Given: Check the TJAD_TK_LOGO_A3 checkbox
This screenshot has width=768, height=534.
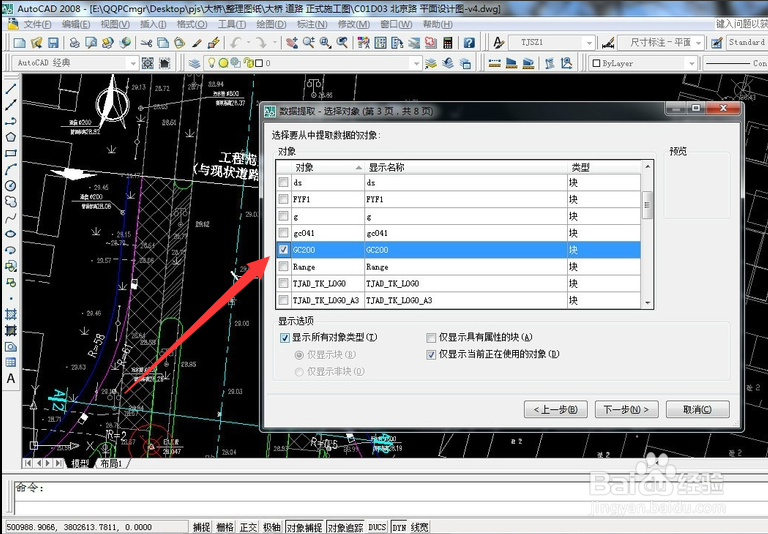Looking at the screenshot, I should 283,300.
